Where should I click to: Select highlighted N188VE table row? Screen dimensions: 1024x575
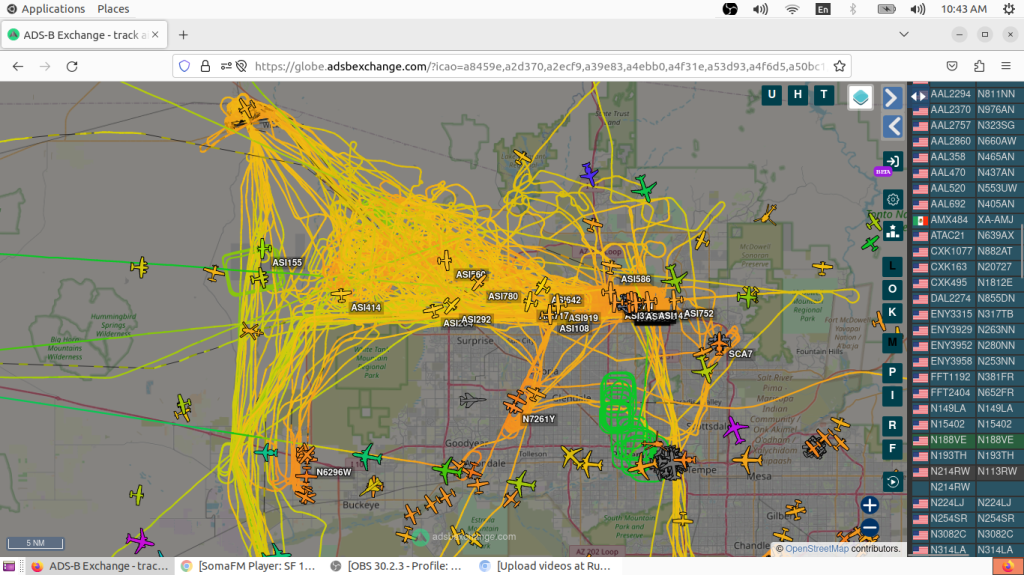[x=965, y=440]
